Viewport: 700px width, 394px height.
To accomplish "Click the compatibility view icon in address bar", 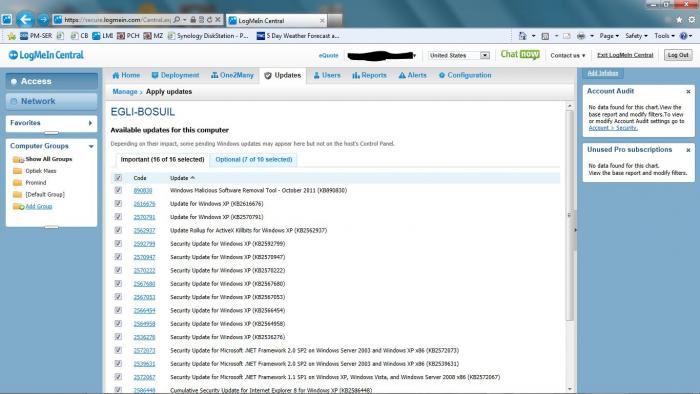I will point(201,20).
